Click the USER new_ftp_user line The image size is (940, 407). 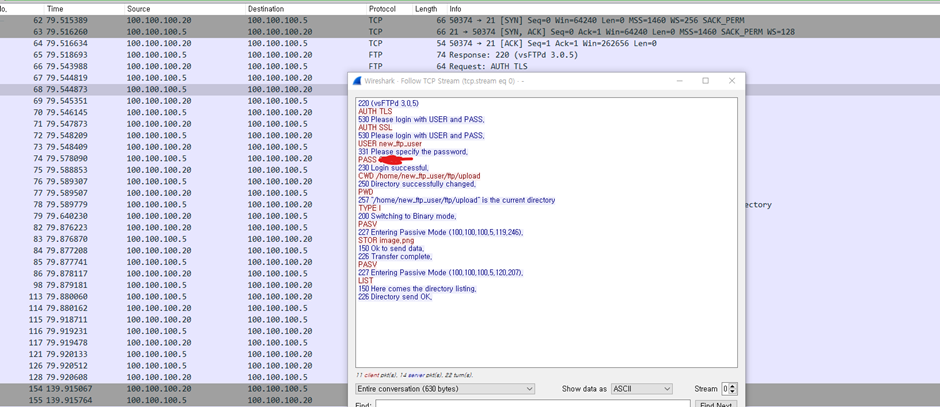click(x=390, y=144)
